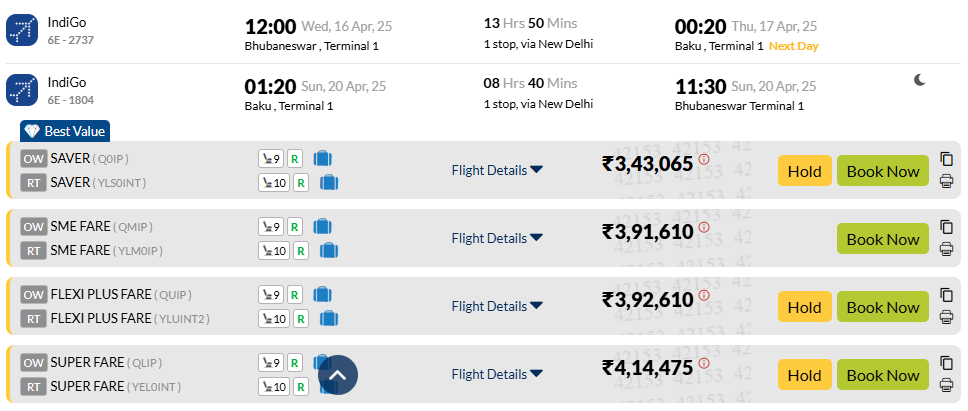Expand Flight Details for SAVER fare
Screen dimensions: 968x411
point(497,170)
